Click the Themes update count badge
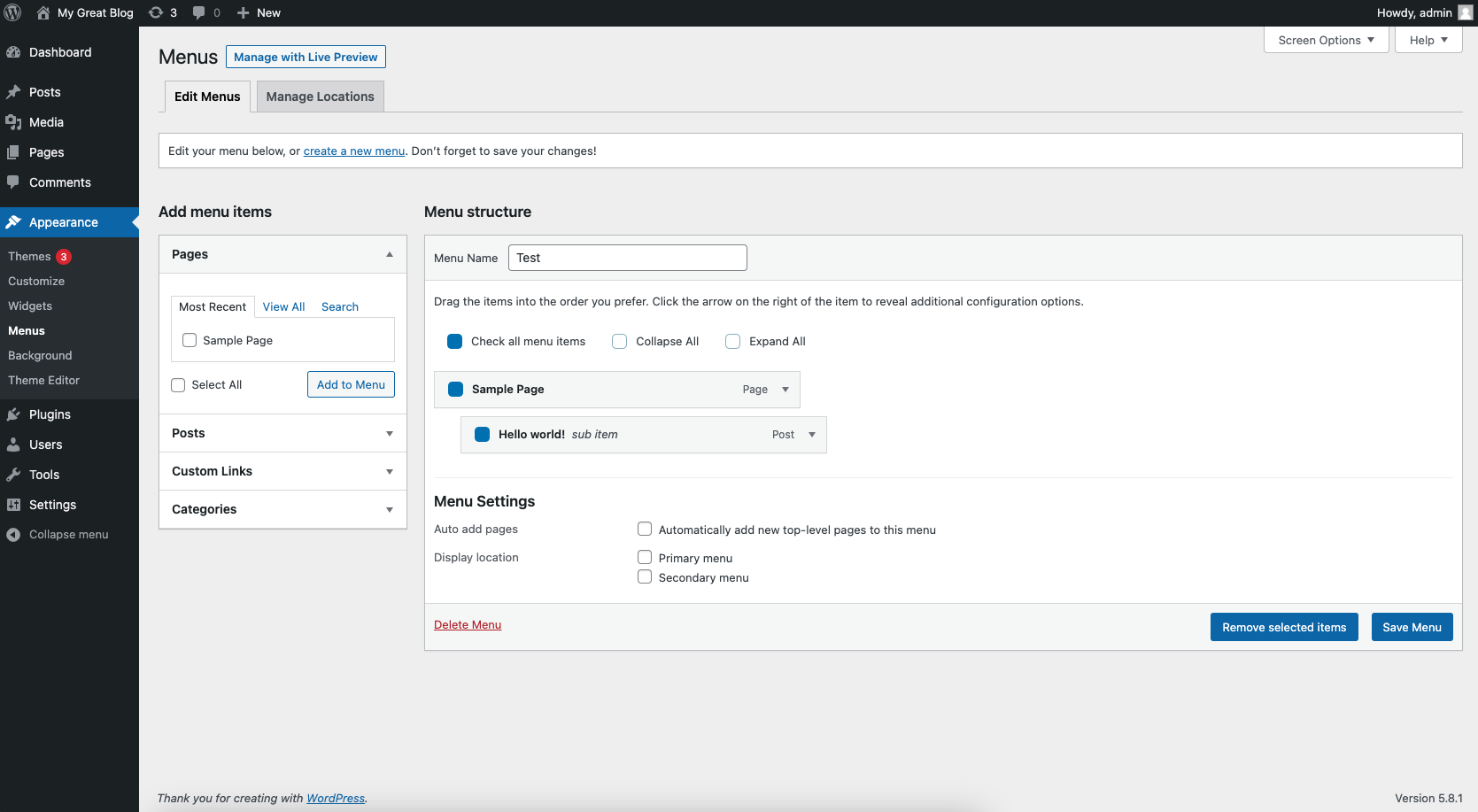This screenshot has height=812, width=1478. tap(64, 257)
